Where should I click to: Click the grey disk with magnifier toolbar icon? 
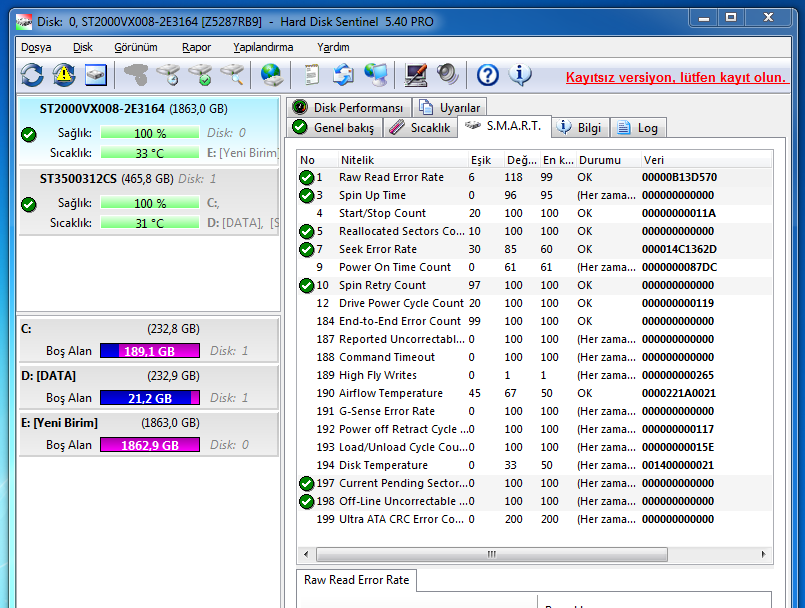pos(232,75)
